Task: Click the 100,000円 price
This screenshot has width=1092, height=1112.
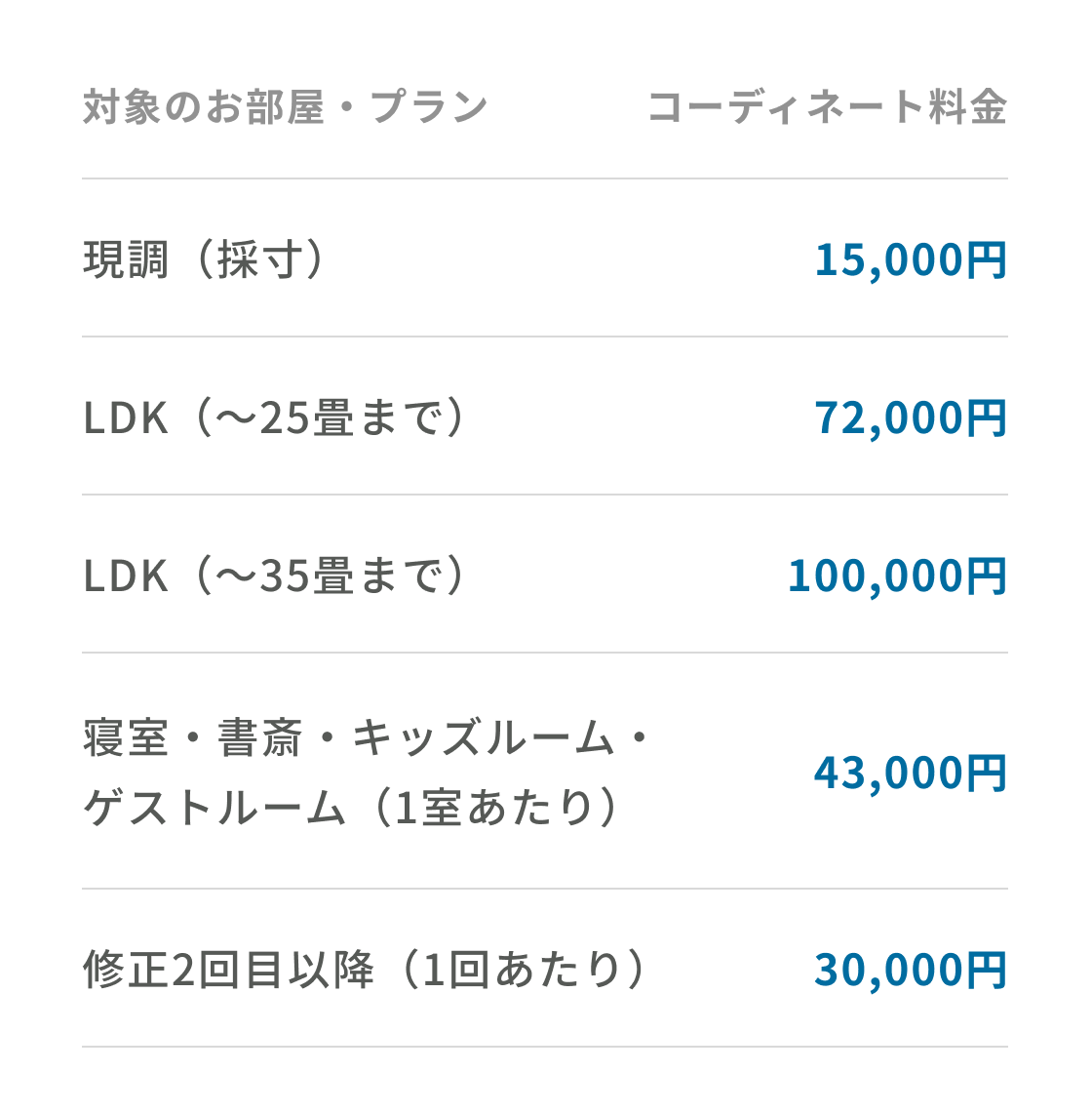Action: point(898,576)
